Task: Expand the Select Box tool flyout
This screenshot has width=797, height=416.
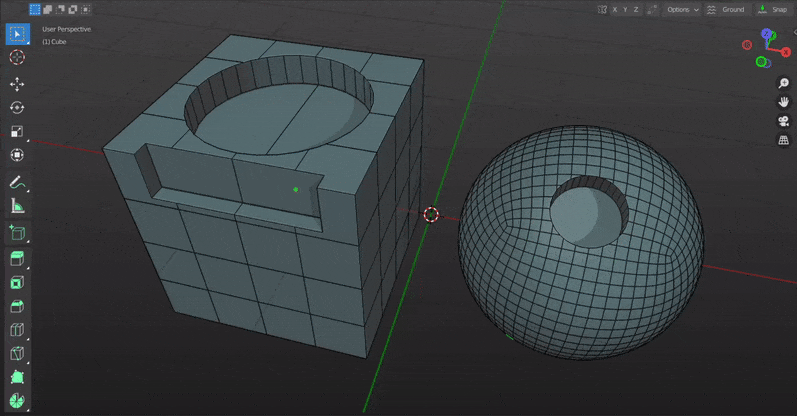Action: click(x=28, y=44)
